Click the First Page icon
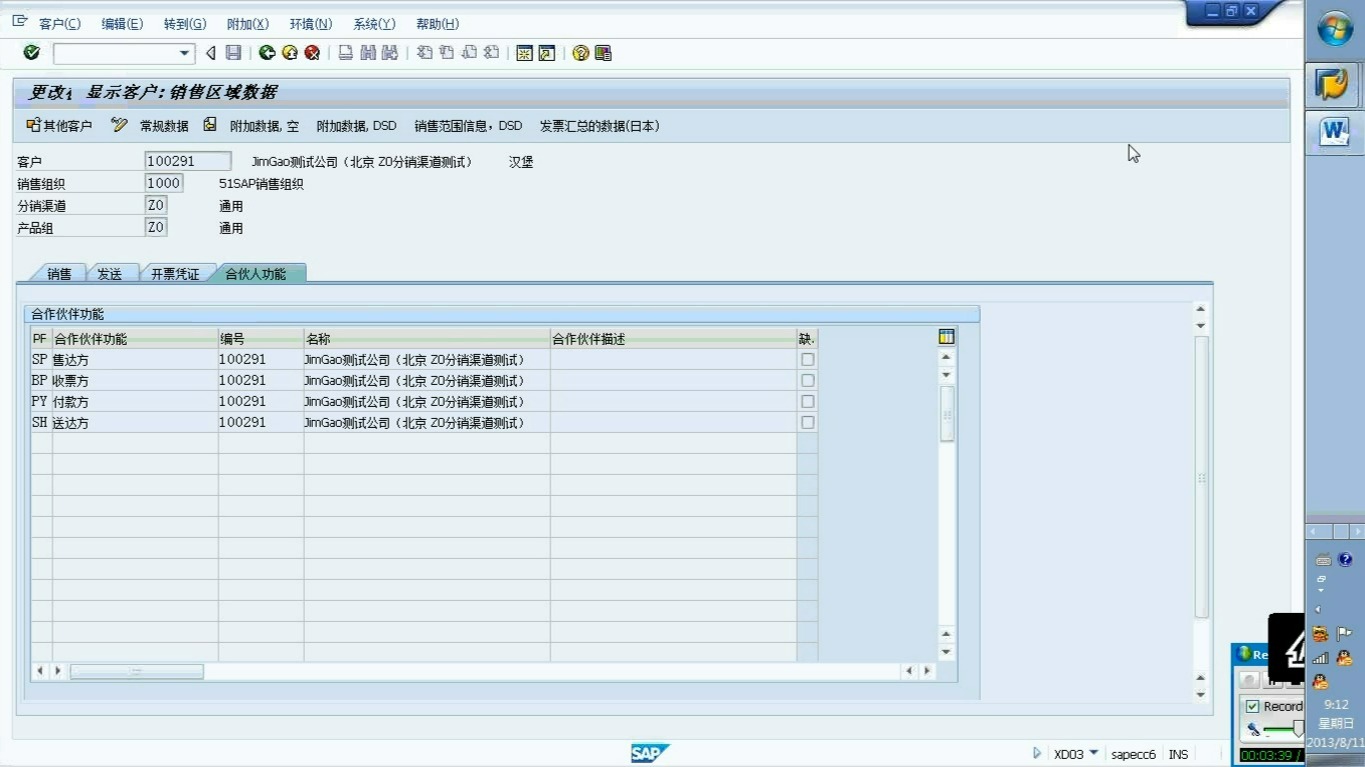The width and height of the screenshot is (1365, 767). [425, 53]
